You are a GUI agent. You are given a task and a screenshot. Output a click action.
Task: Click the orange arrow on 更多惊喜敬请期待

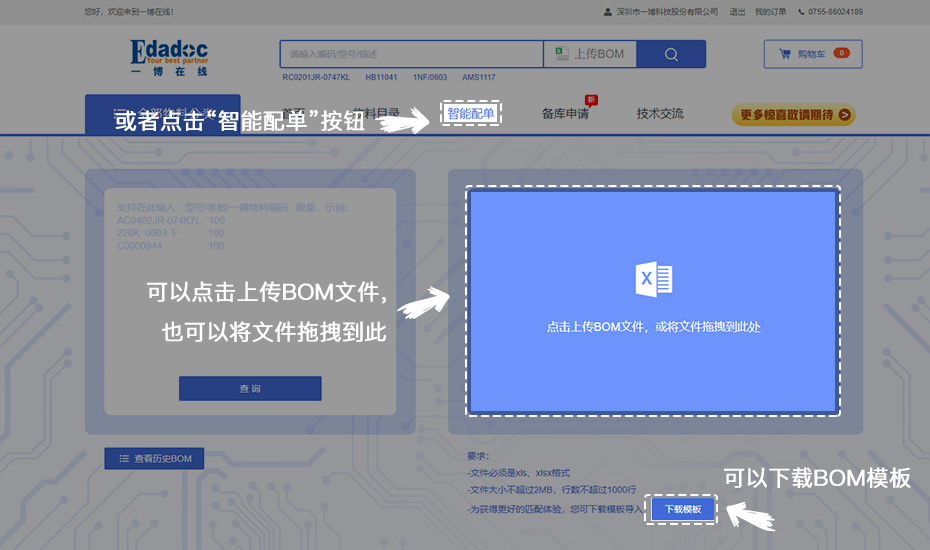pos(845,115)
